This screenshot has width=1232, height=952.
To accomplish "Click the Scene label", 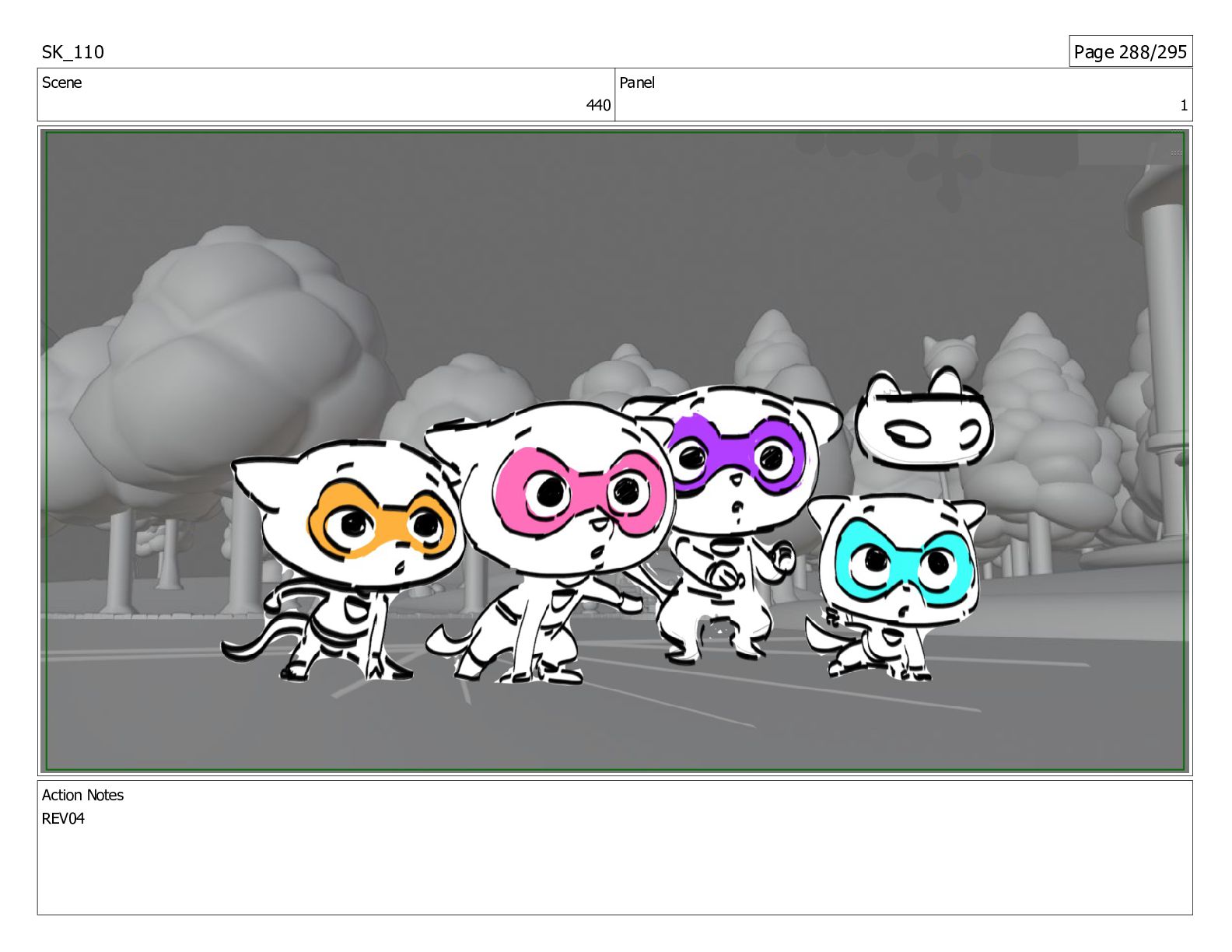I will coord(61,82).
